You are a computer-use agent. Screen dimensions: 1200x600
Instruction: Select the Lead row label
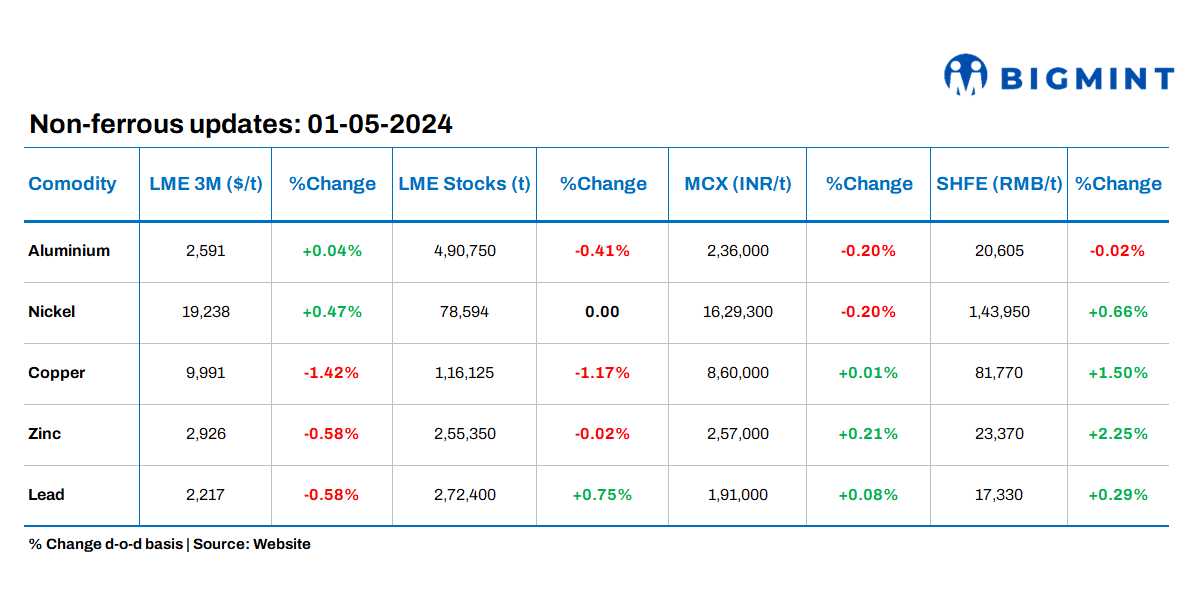click(46, 495)
